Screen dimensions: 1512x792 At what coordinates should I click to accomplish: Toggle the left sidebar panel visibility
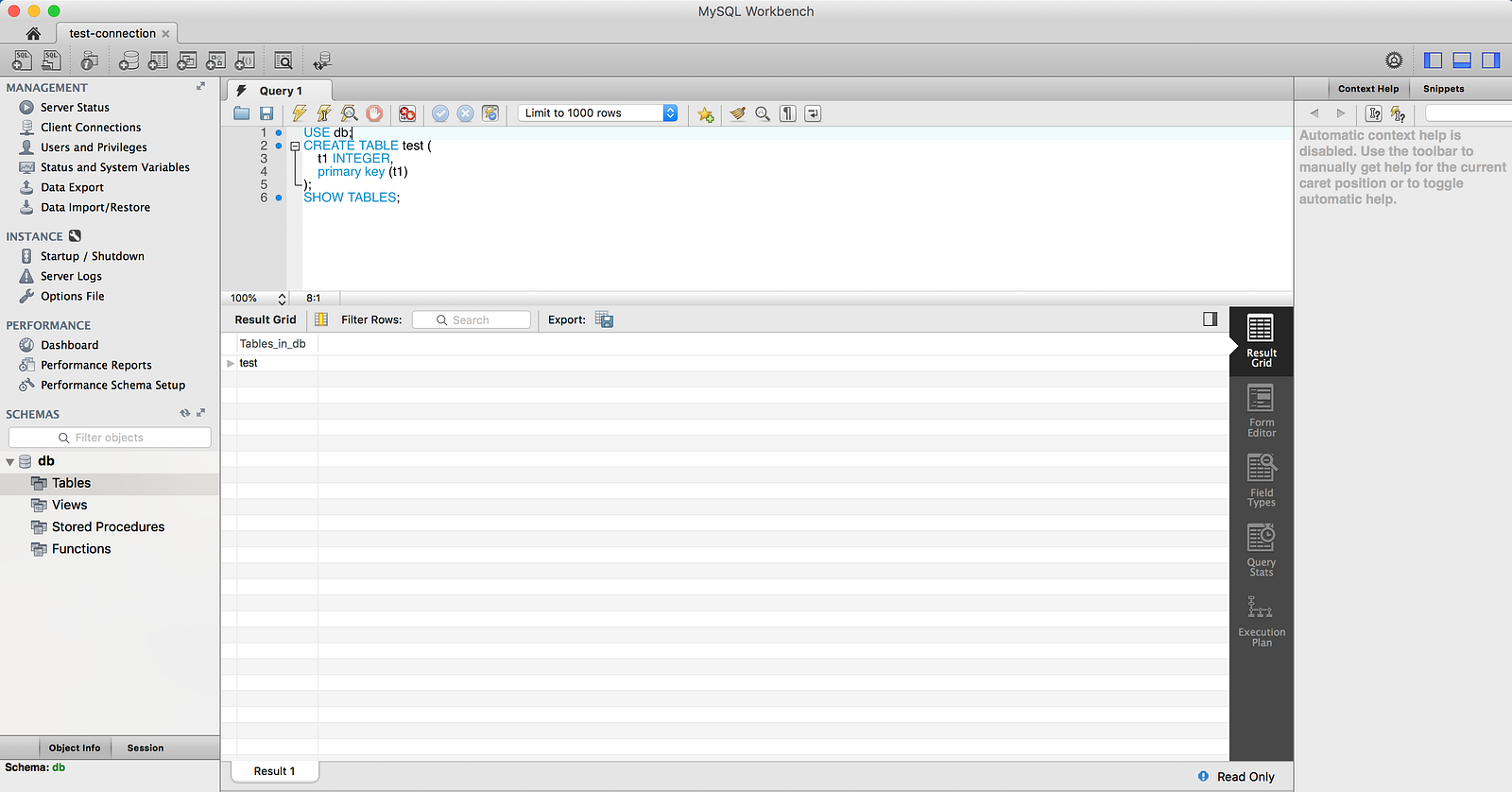[x=1434, y=60]
